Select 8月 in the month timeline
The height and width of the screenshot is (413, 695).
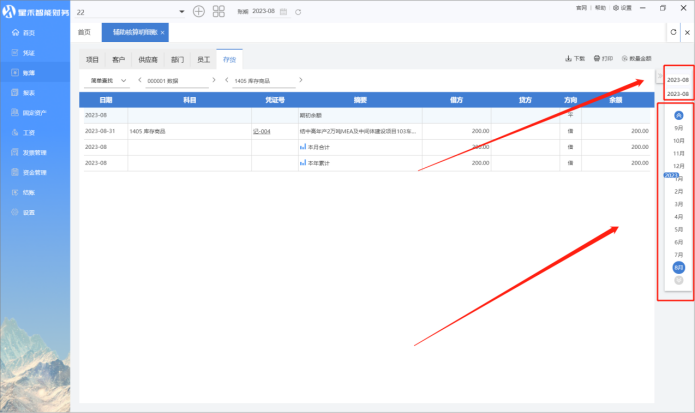coord(679,268)
